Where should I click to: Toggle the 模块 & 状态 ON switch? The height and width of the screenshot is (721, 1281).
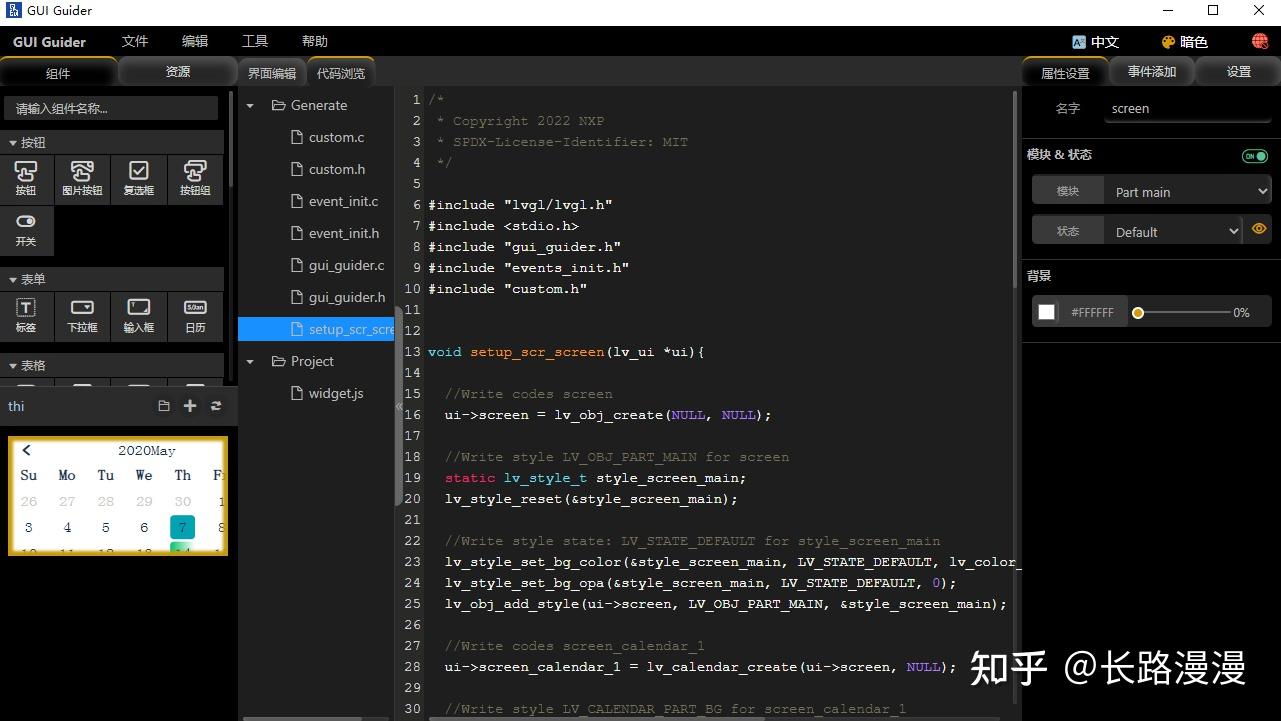pyautogui.click(x=1254, y=155)
